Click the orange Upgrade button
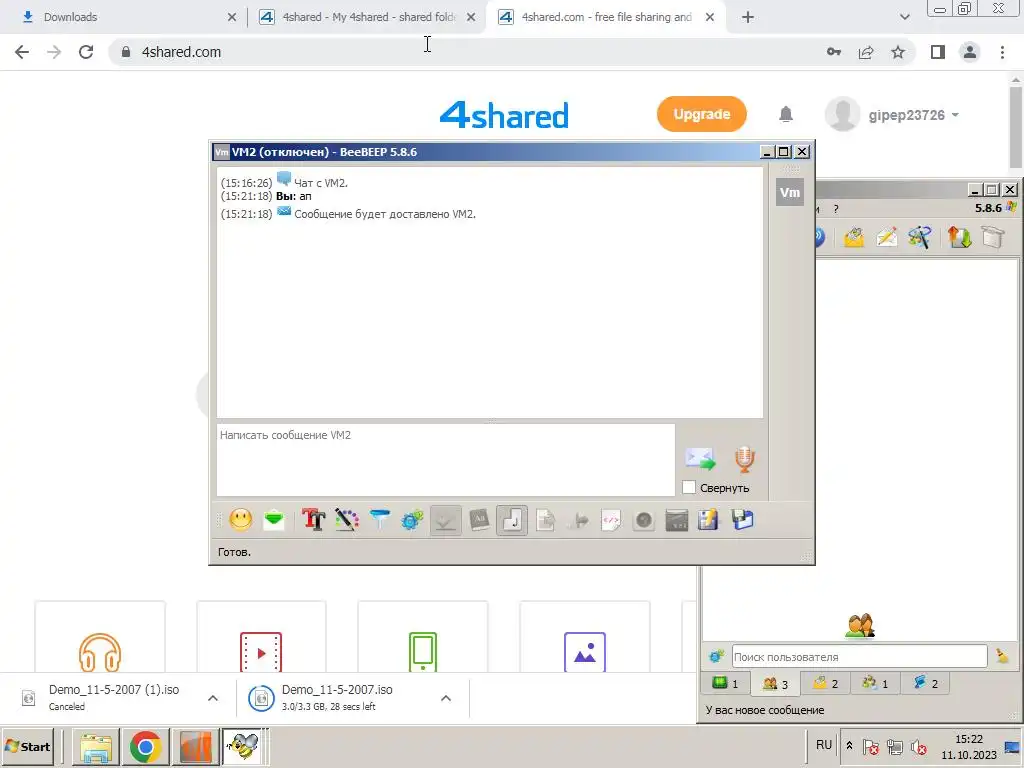 click(701, 114)
